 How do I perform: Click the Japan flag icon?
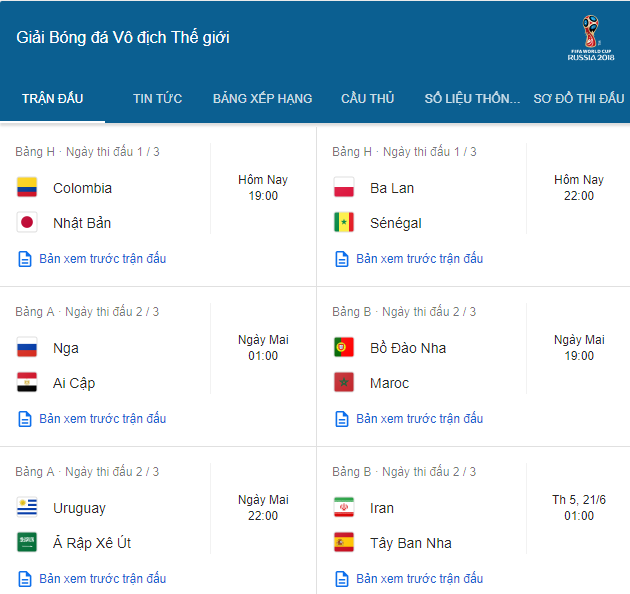(x=27, y=223)
